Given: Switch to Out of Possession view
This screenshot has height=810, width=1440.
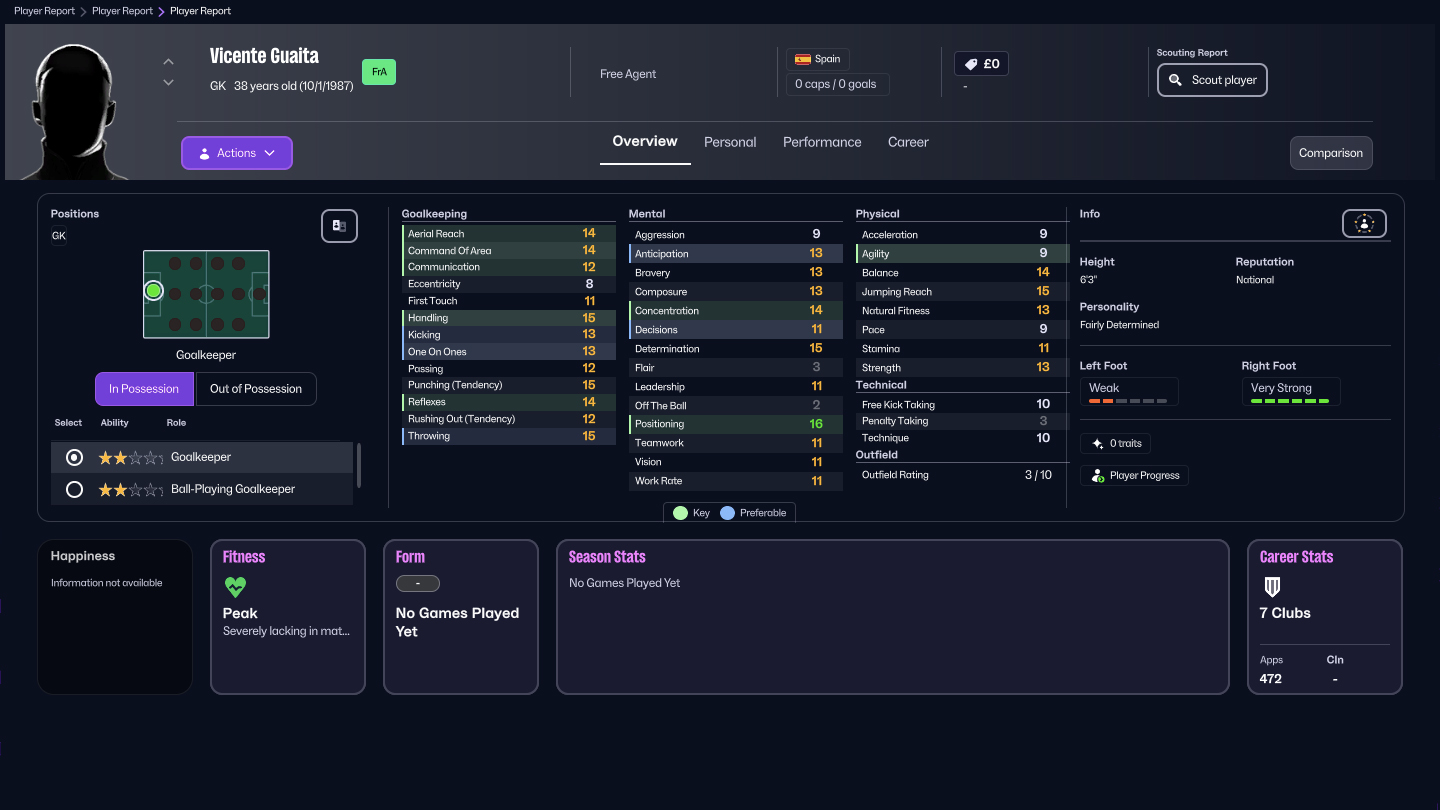Looking at the screenshot, I should coord(256,389).
